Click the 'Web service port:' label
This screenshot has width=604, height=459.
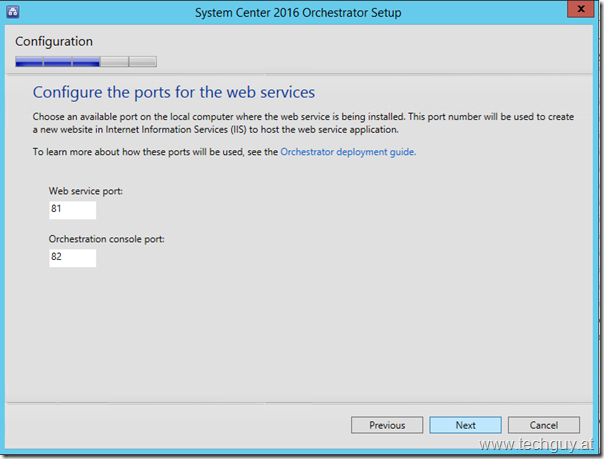click(x=86, y=191)
